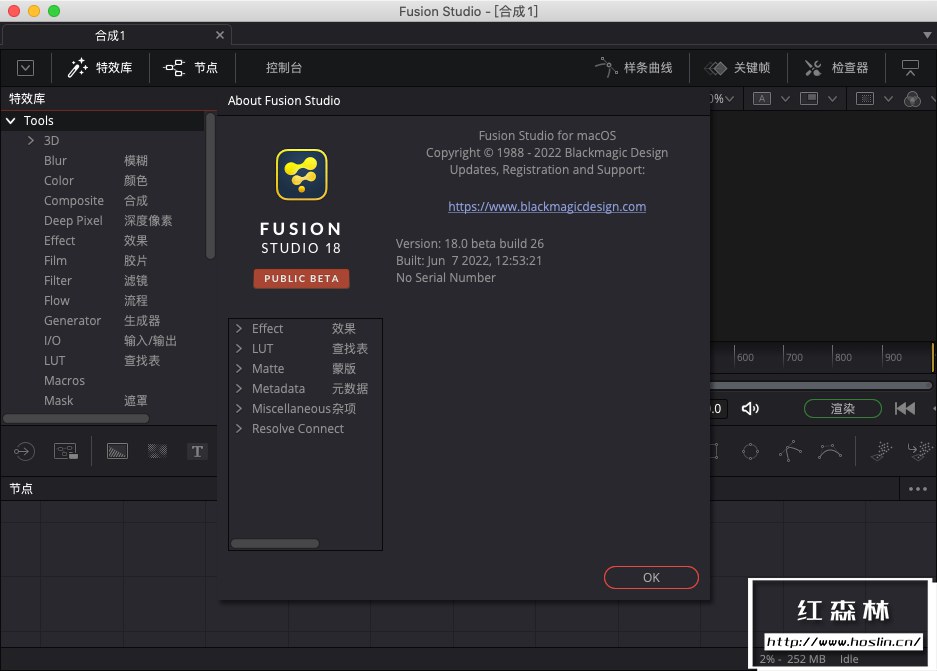This screenshot has height=671, width=937.
Task: Open the 控制台 Console
Action: (284, 68)
